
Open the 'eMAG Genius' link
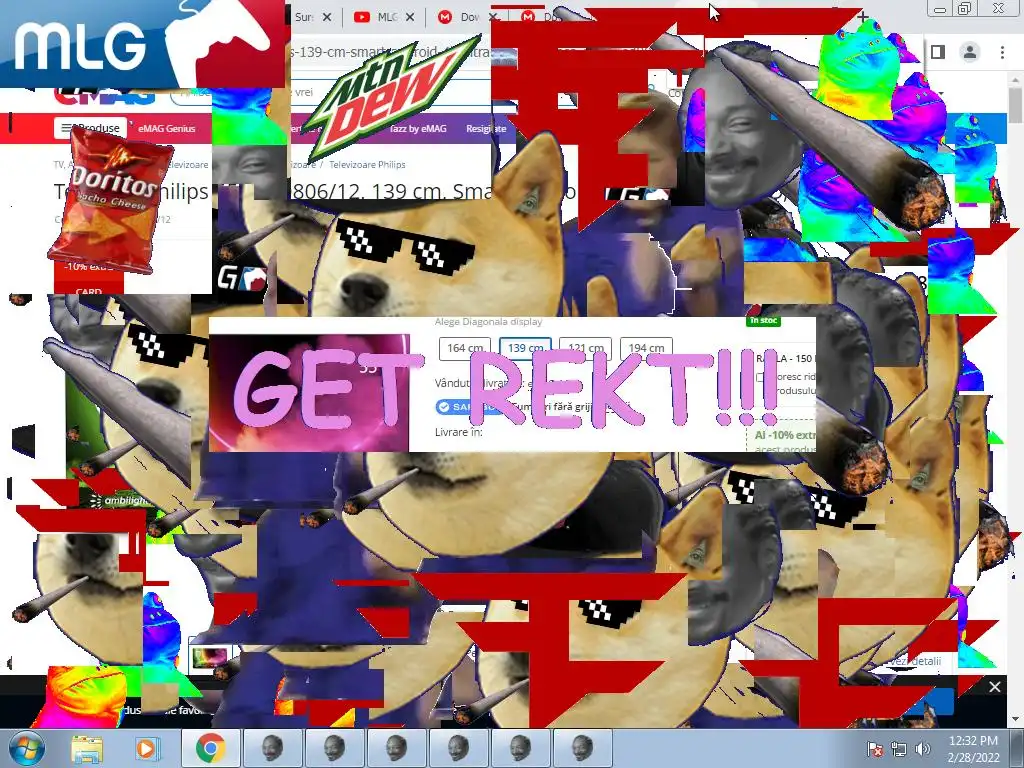(x=167, y=129)
